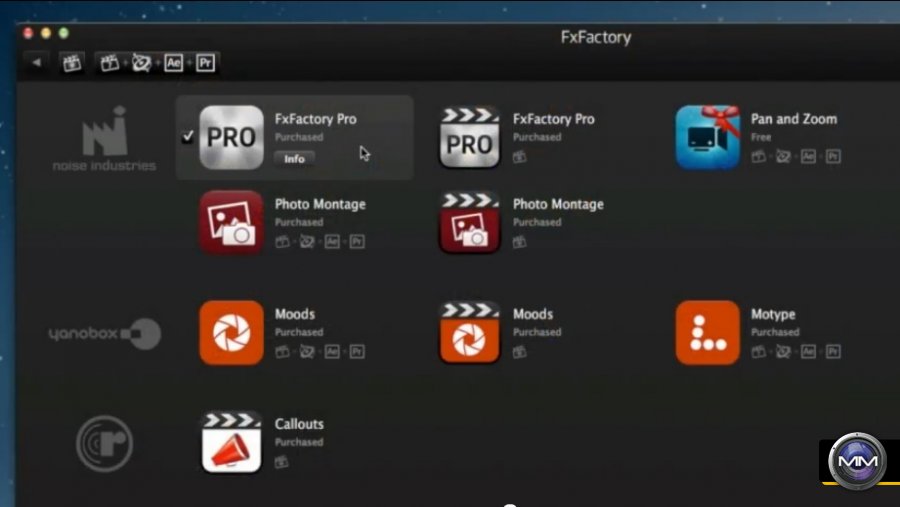Open the Pan and Zoom plugin icon

pyautogui.click(x=708, y=137)
